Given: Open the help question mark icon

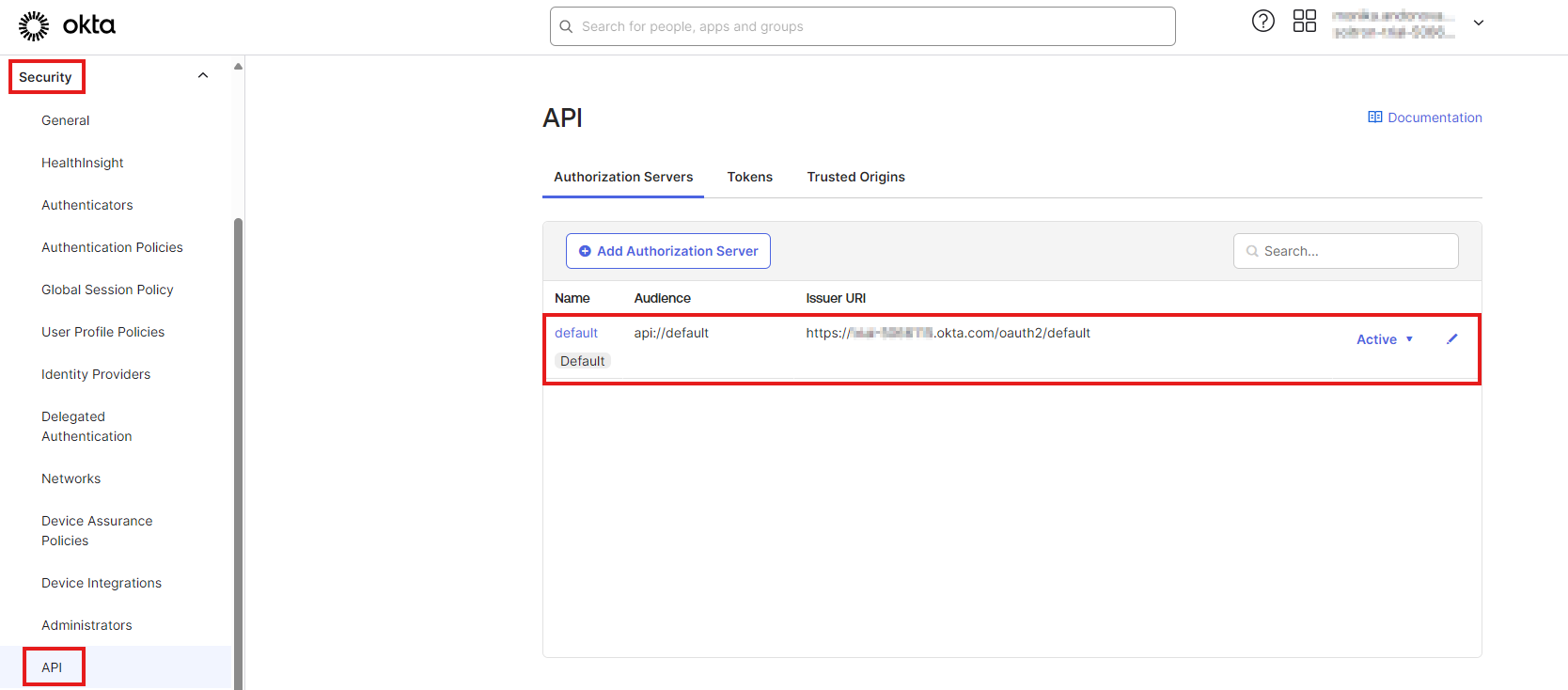Looking at the screenshot, I should (1262, 21).
